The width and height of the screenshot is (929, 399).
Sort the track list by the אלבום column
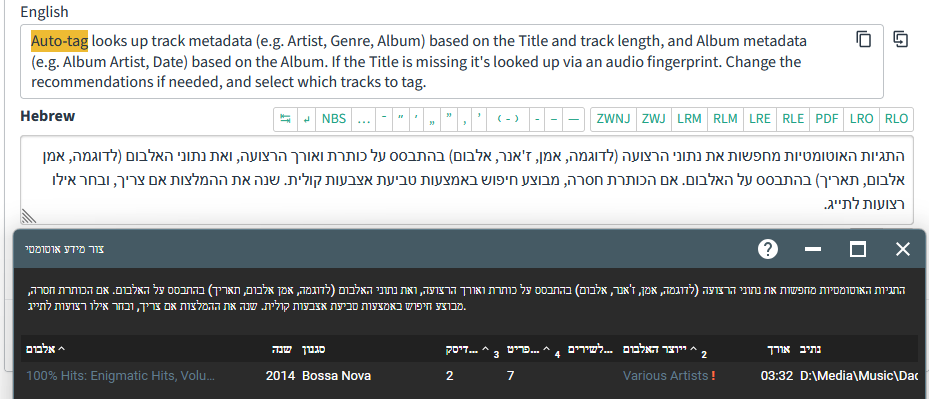click(45, 349)
